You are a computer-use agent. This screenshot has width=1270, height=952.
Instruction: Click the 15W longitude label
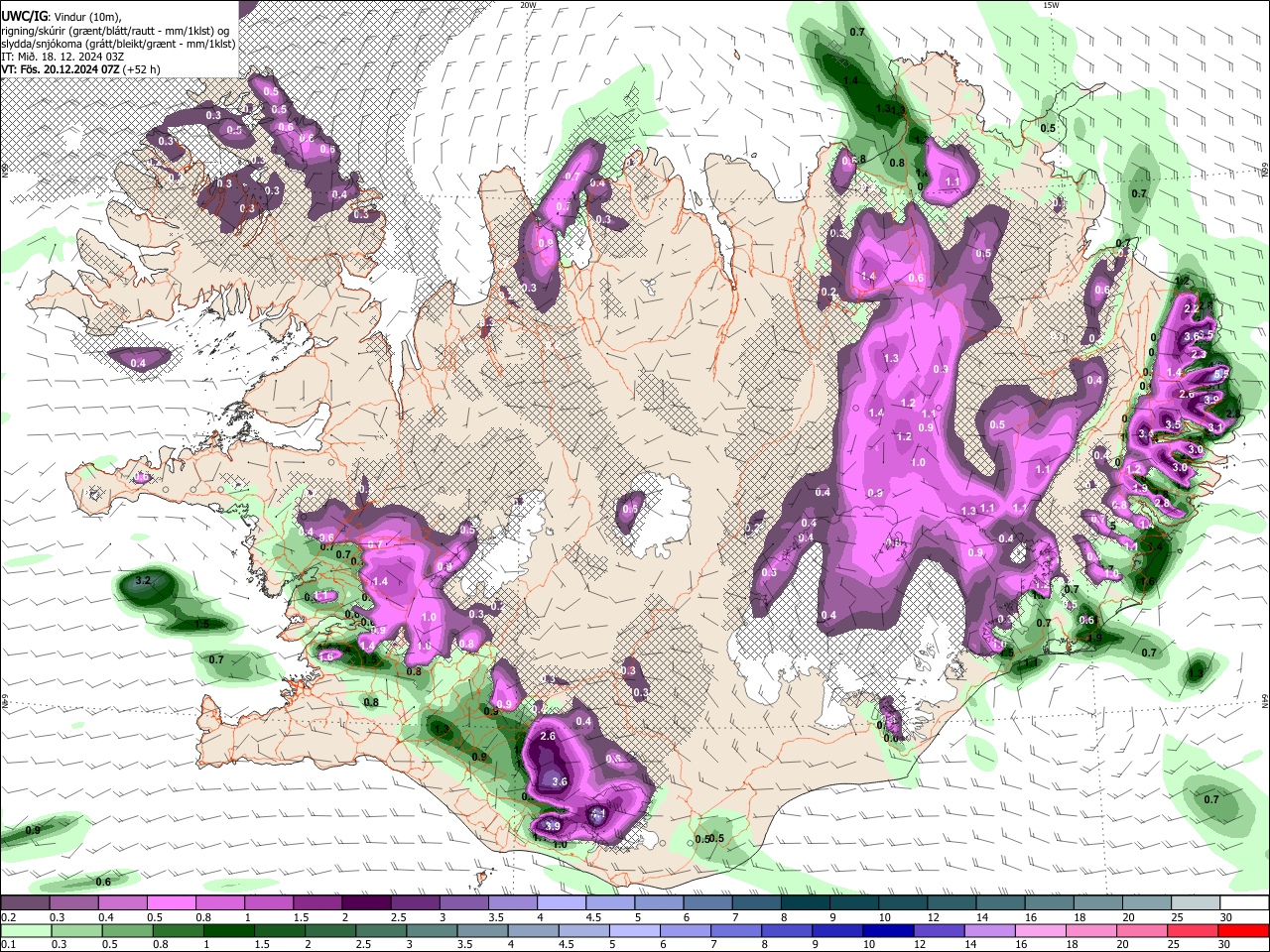(1052, 5)
